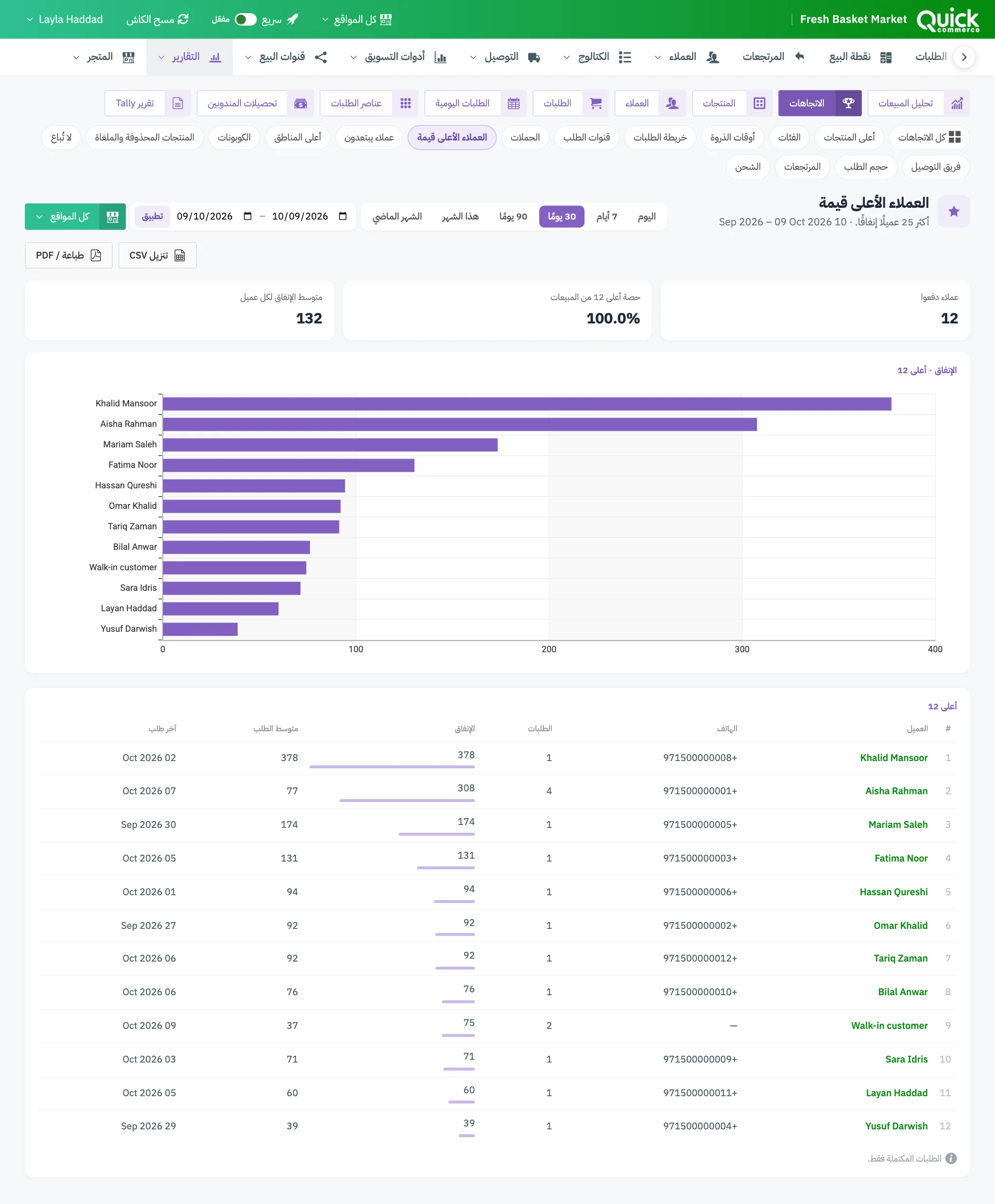Screen dimensions: 995x1204
Task: Click the info icon near الطلبات المكتملة فقط
Action: [951, 1159]
